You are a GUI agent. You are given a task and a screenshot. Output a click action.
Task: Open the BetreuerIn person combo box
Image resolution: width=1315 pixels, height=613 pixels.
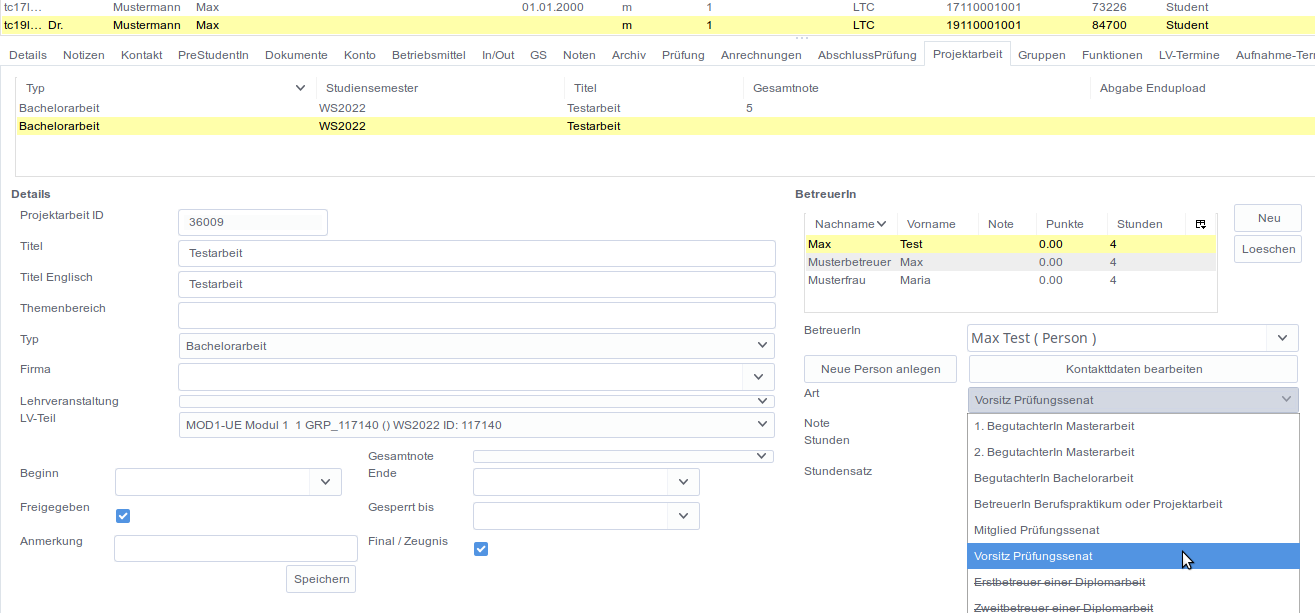[x=1281, y=338]
